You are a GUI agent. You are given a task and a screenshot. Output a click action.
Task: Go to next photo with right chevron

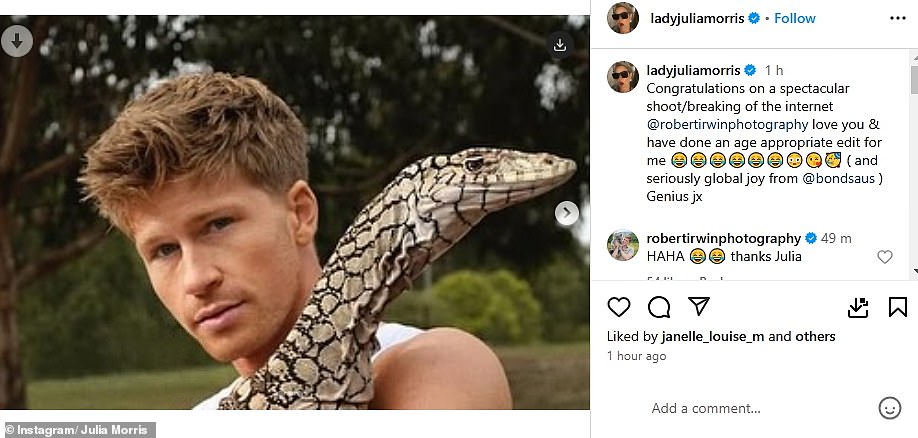click(567, 213)
